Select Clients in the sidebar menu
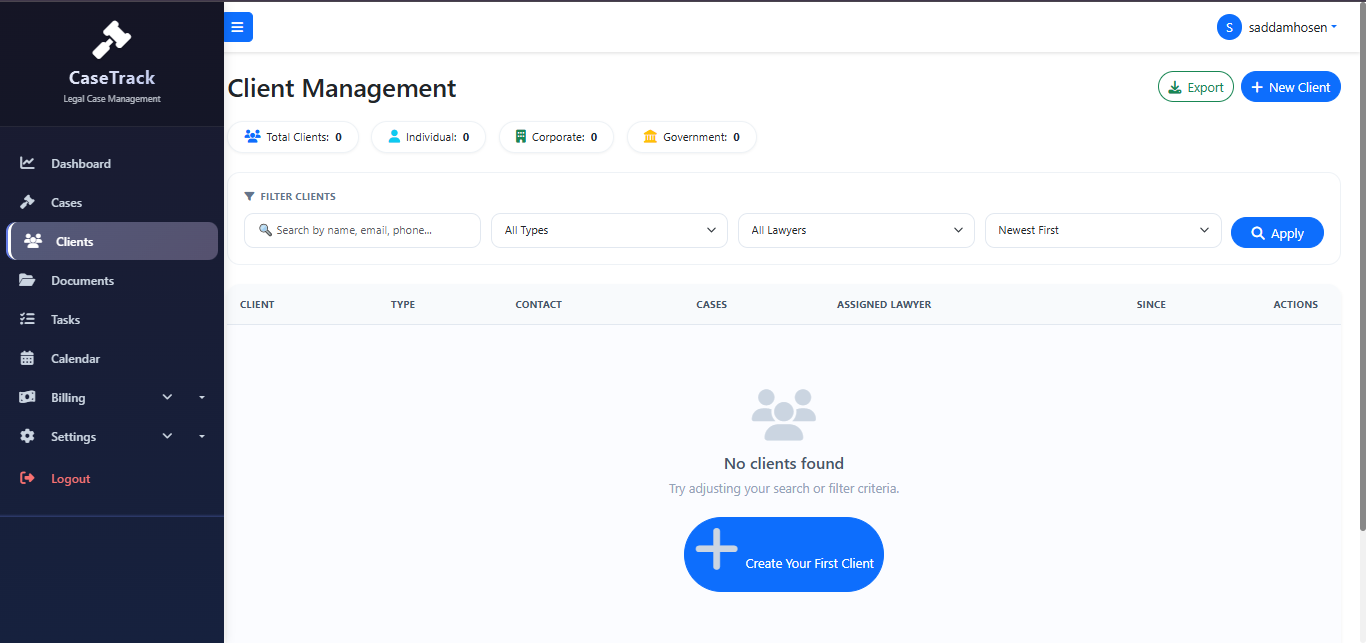Image resolution: width=1366 pixels, height=643 pixels. (112, 241)
